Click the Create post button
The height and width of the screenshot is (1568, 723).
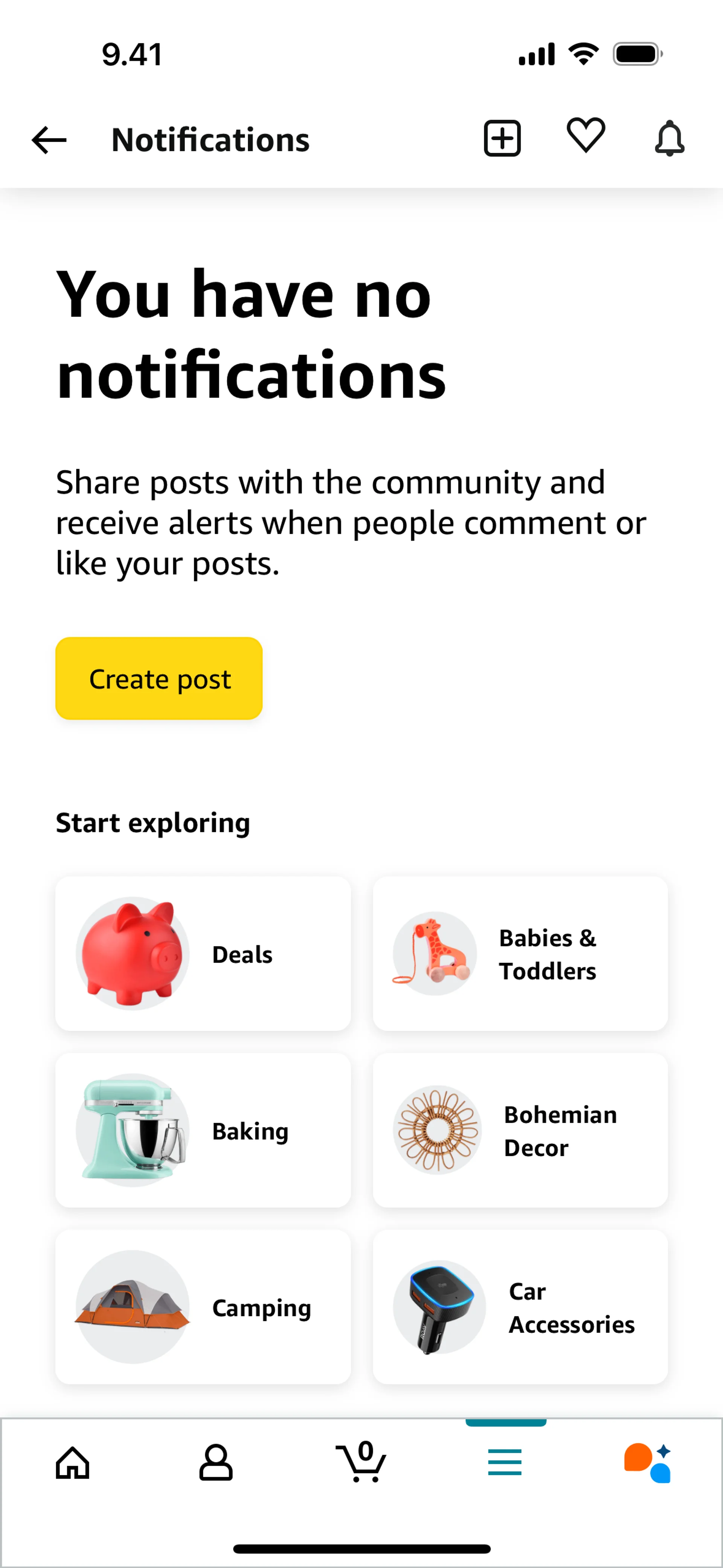(x=159, y=679)
